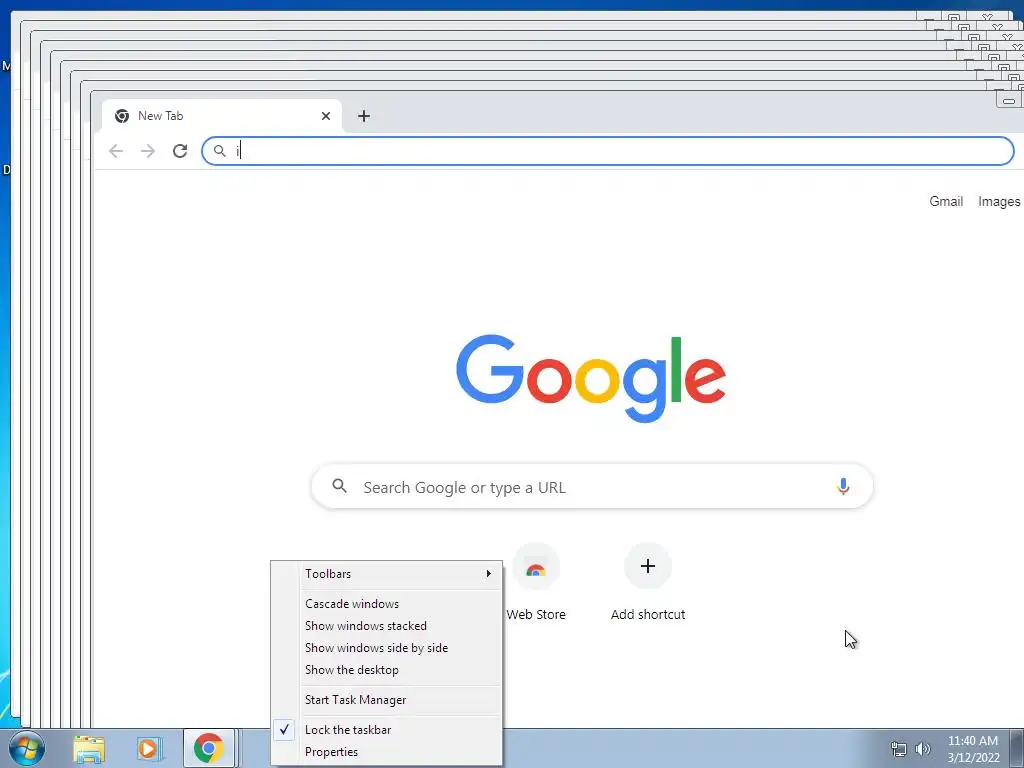The height and width of the screenshot is (768, 1024).
Task: Click the Chrome taskbar icon
Action: [x=209, y=748]
